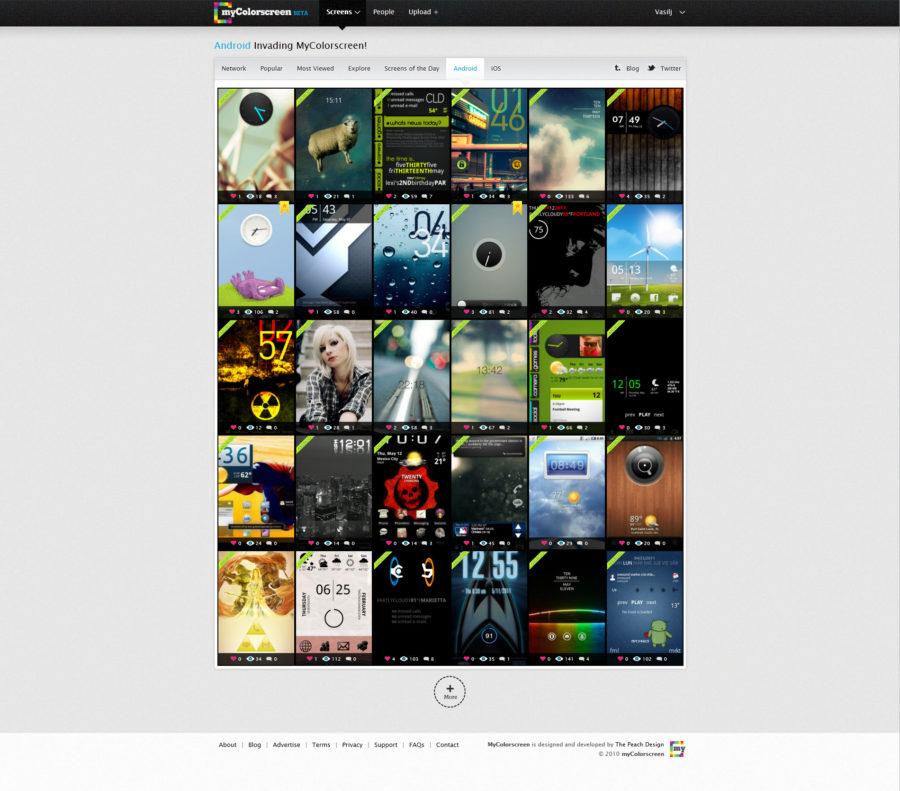Click views eye under wooden speaker screen
900x791 pixels.
pos(638,543)
